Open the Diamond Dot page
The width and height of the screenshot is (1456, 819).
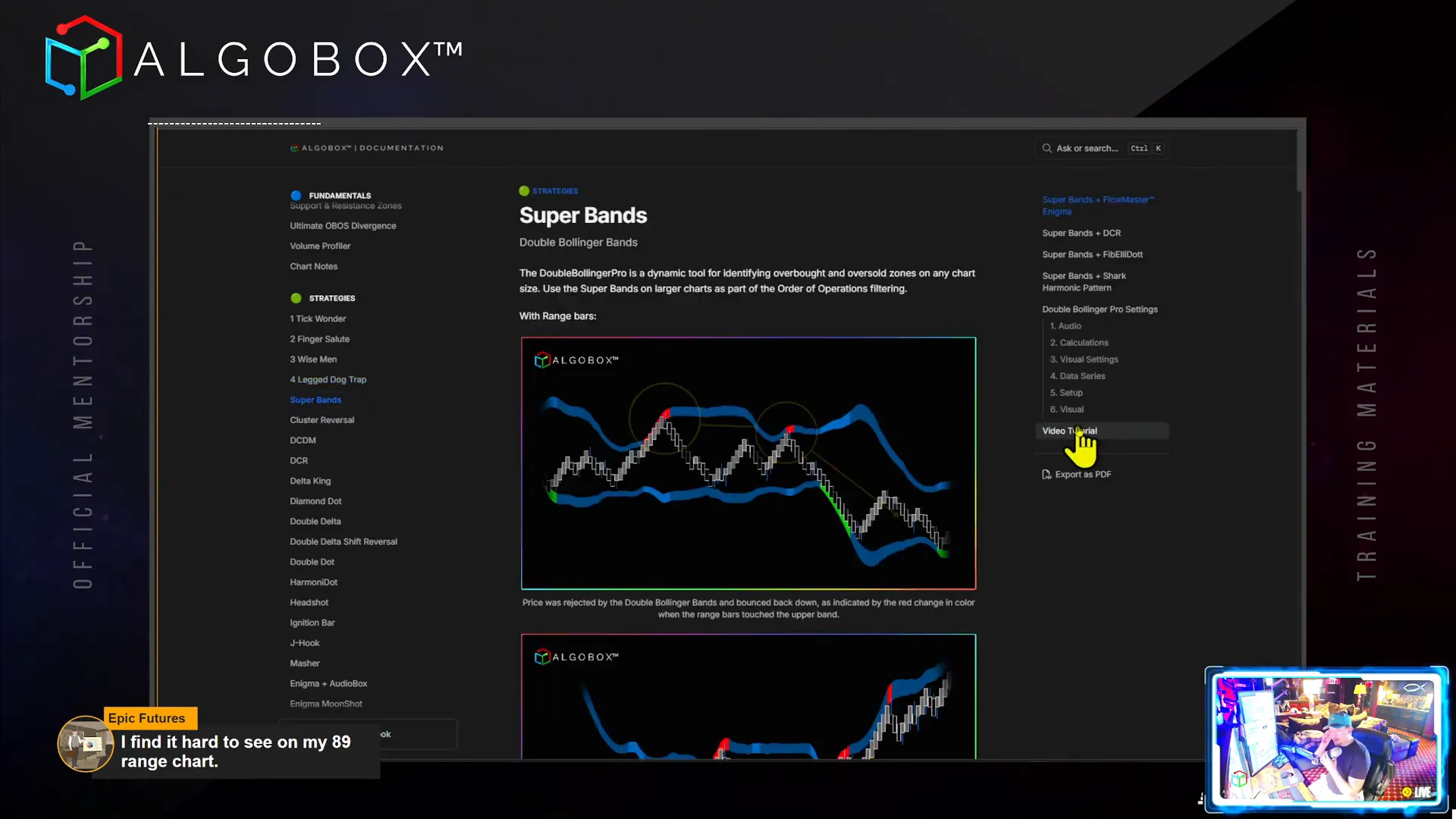pyautogui.click(x=315, y=501)
